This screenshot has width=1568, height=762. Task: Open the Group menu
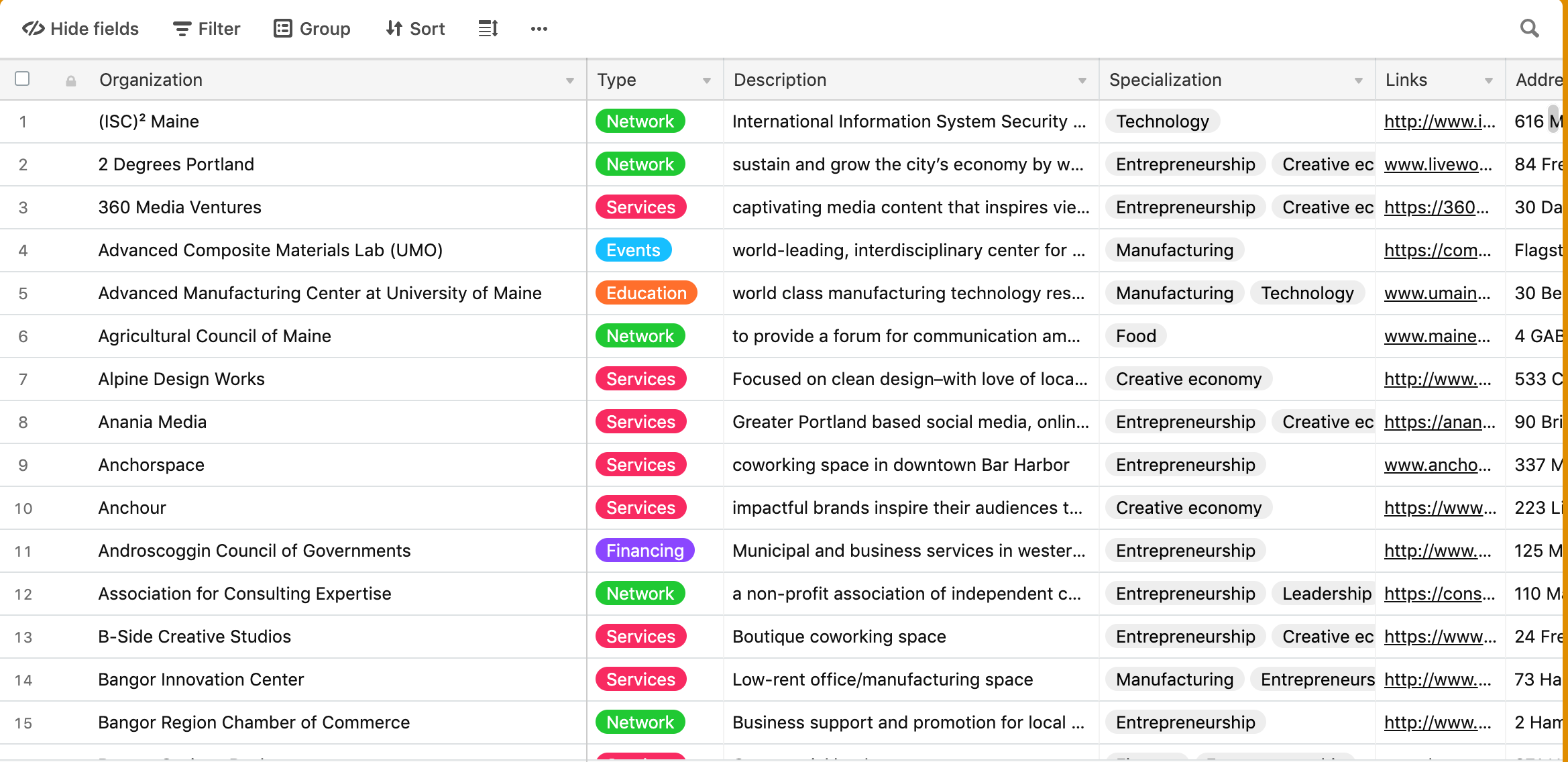point(312,29)
